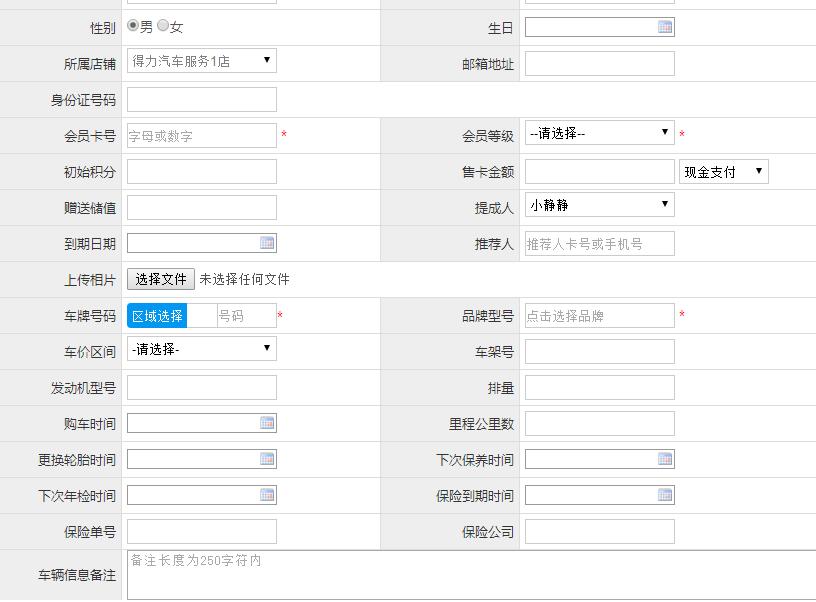Open the calendar picker for 下次保养时间

click(665, 459)
